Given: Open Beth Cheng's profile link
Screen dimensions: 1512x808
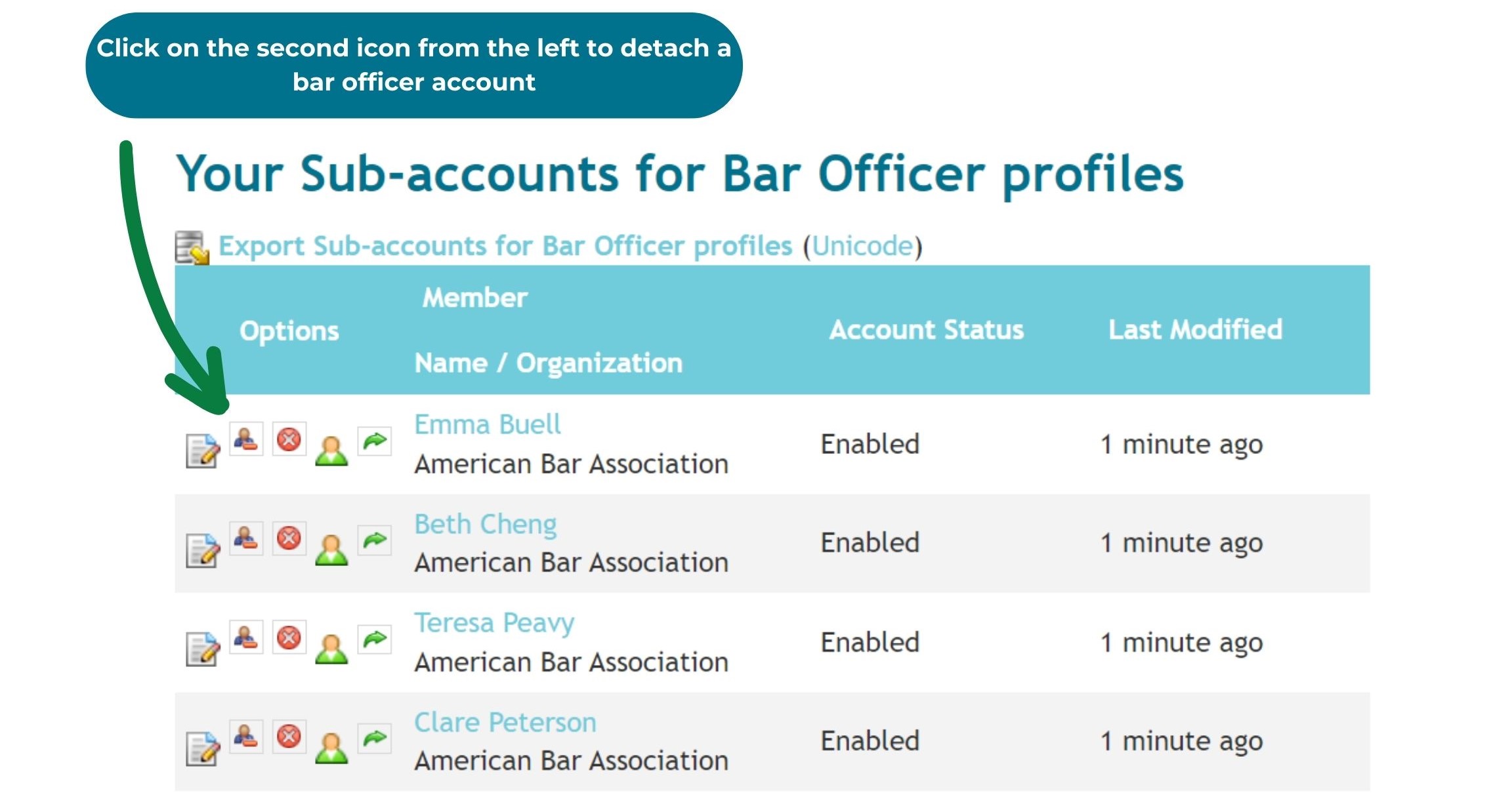Looking at the screenshot, I should tap(485, 523).
